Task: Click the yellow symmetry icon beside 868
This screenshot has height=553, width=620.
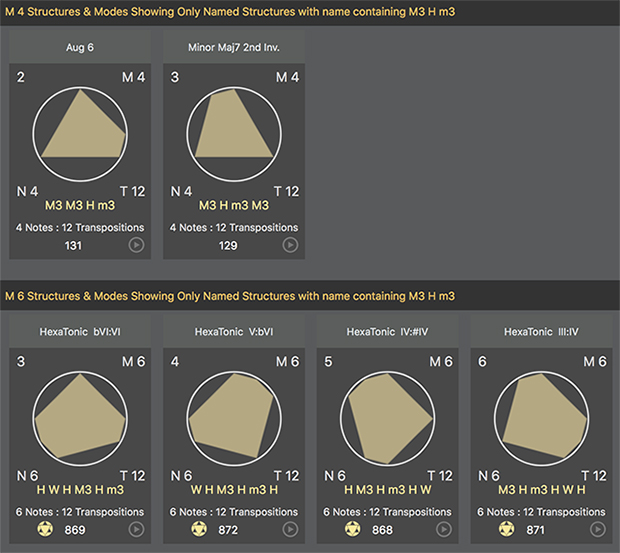Action: coord(351,529)
